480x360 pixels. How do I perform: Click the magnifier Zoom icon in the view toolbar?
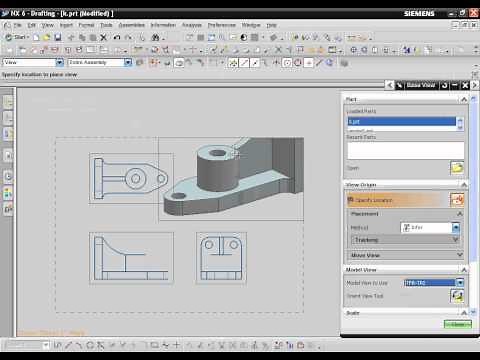[x=222, y=38]
